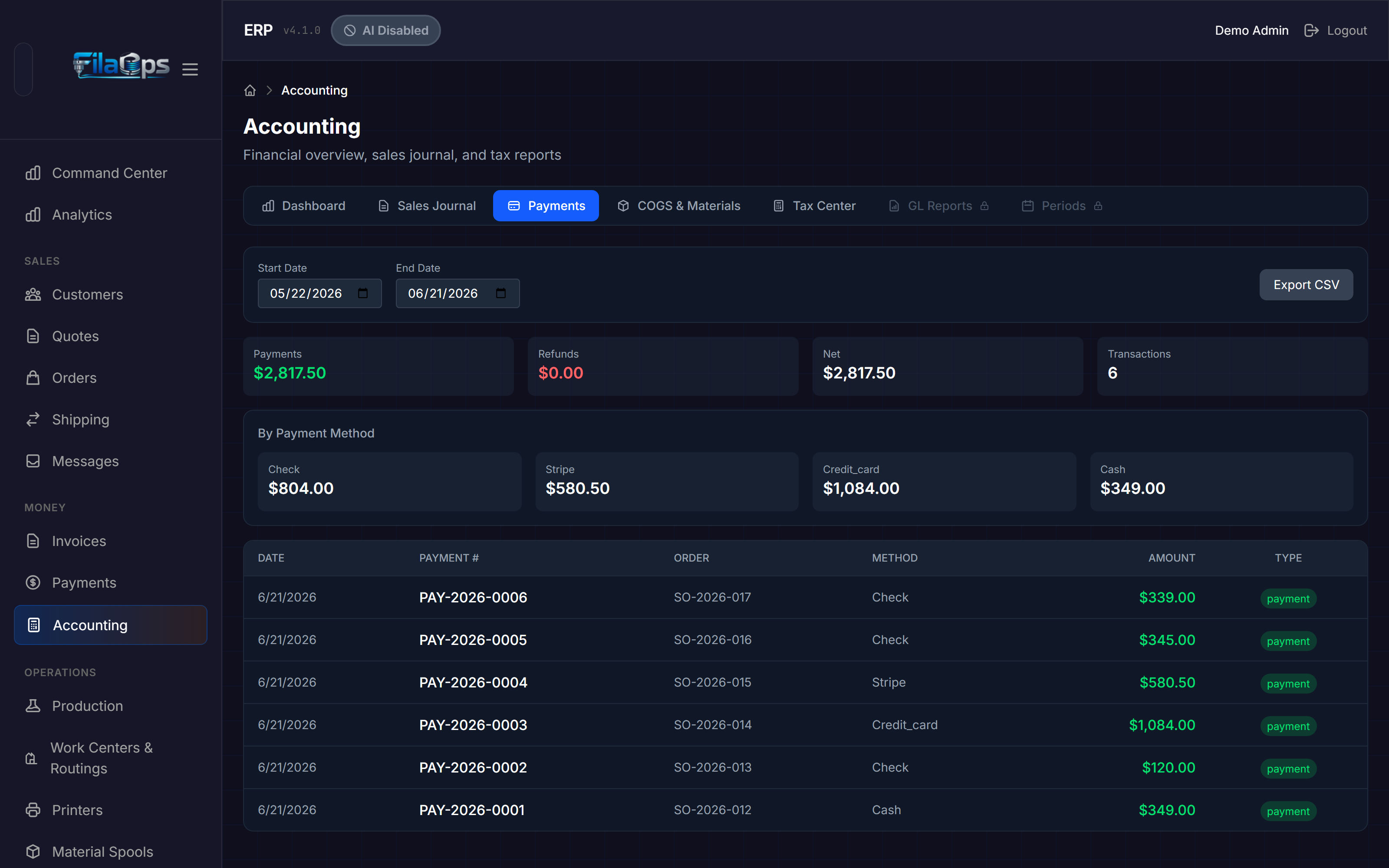This screenshot has height=868, width=1389.
Task: Click the AMOUNT column header
Action: pyautogui.click(x=1172, y=558)
